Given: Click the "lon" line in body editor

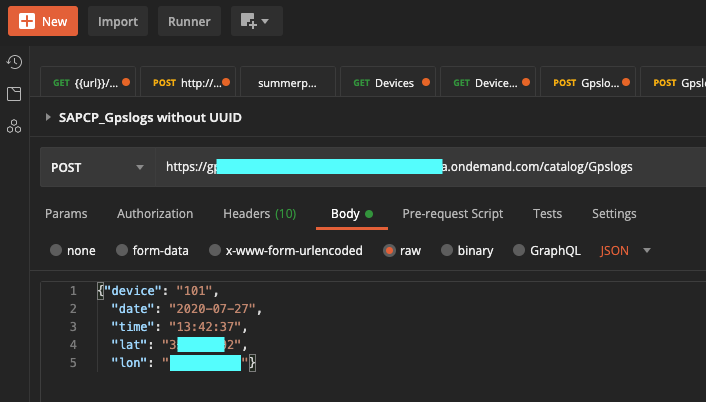Looking at the screenshot, I should [x=184, y=363].
